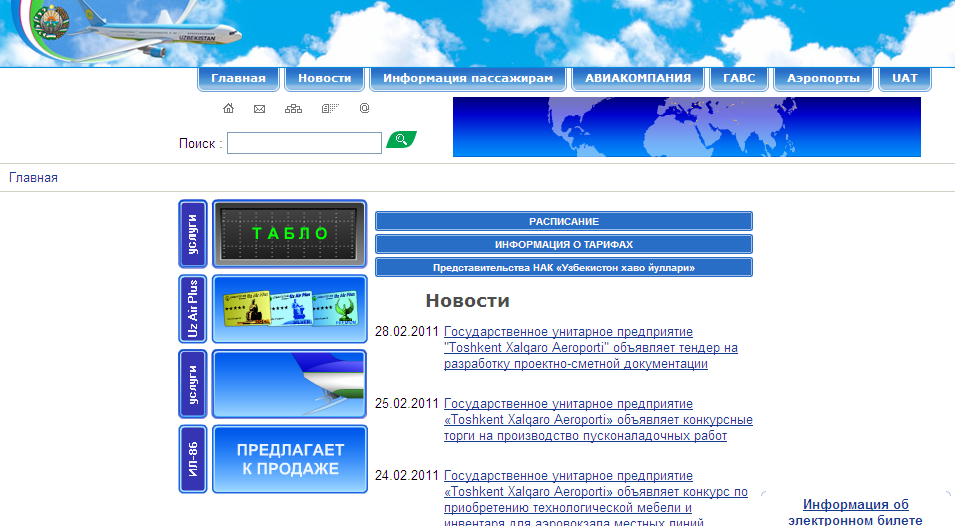955x526 pixels.
Task: Open the ТАБЛО flight board banner
Action: [289, 234]
